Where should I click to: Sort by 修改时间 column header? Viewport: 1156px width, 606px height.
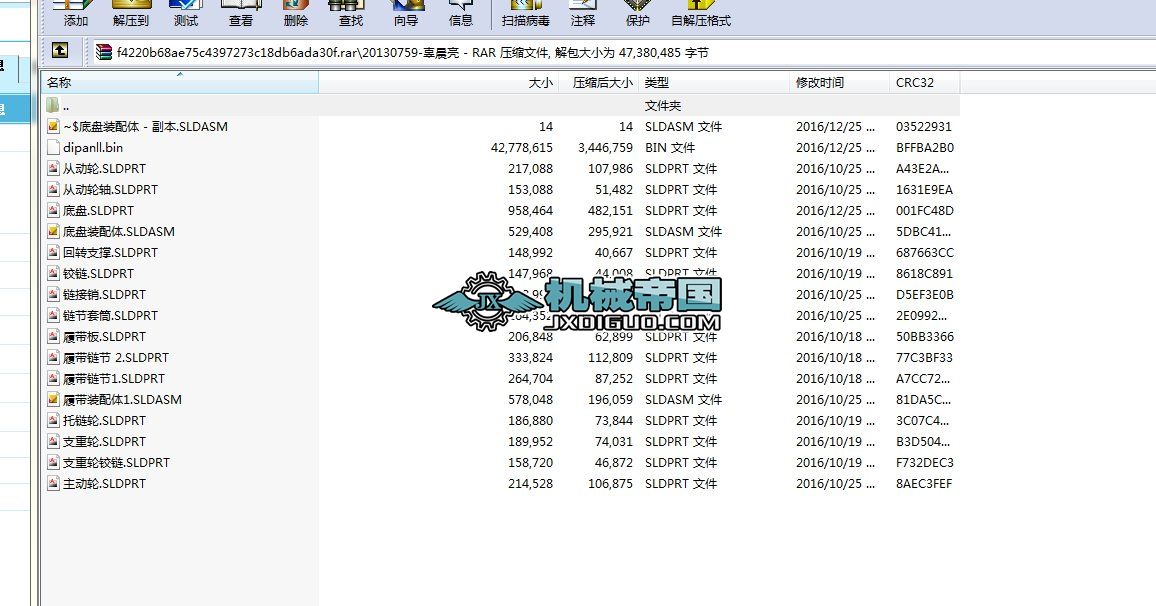[x=840, y=83]
